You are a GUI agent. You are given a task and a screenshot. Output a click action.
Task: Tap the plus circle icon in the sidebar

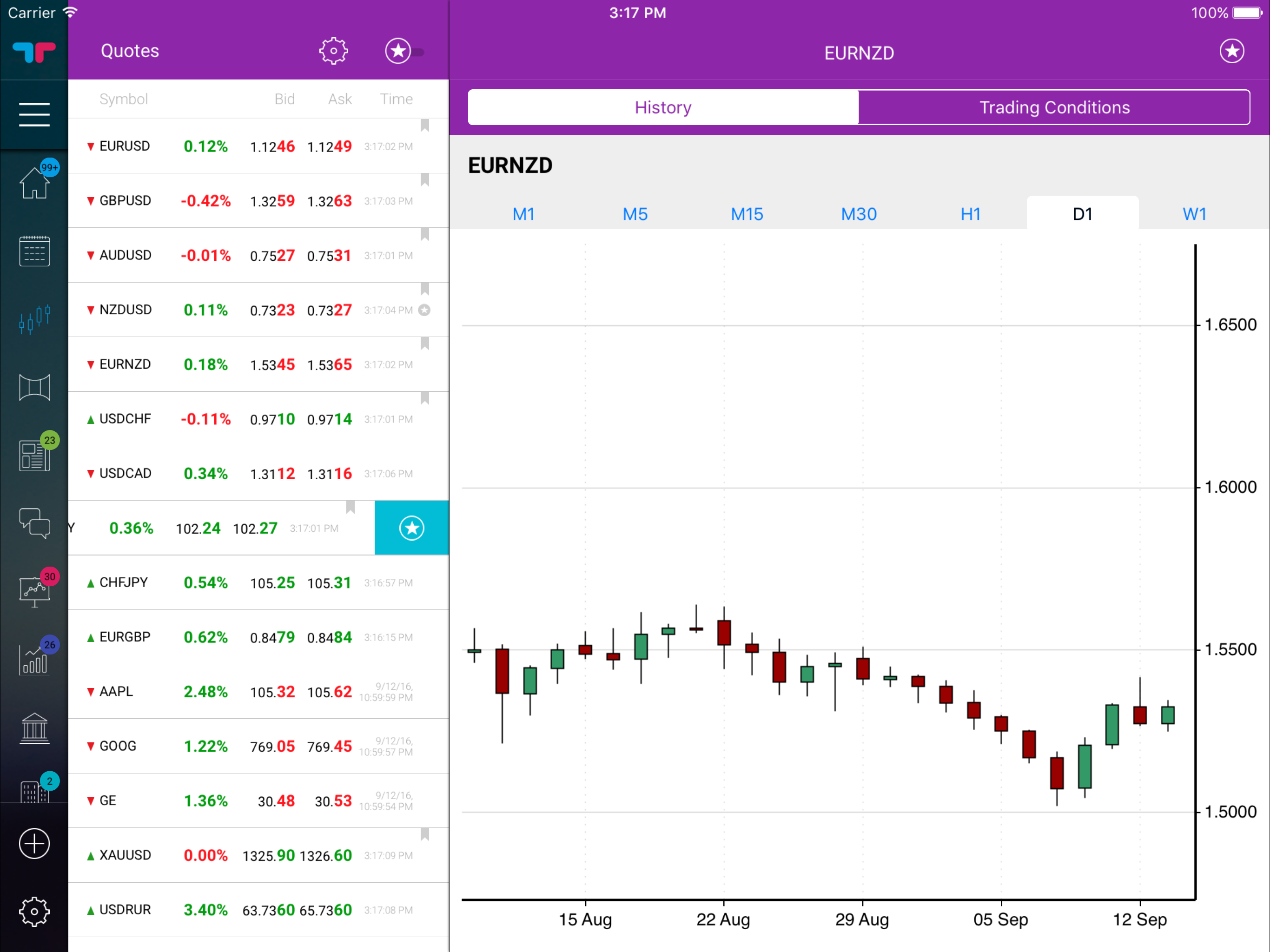pyautogui.click(x=34, y=844)
